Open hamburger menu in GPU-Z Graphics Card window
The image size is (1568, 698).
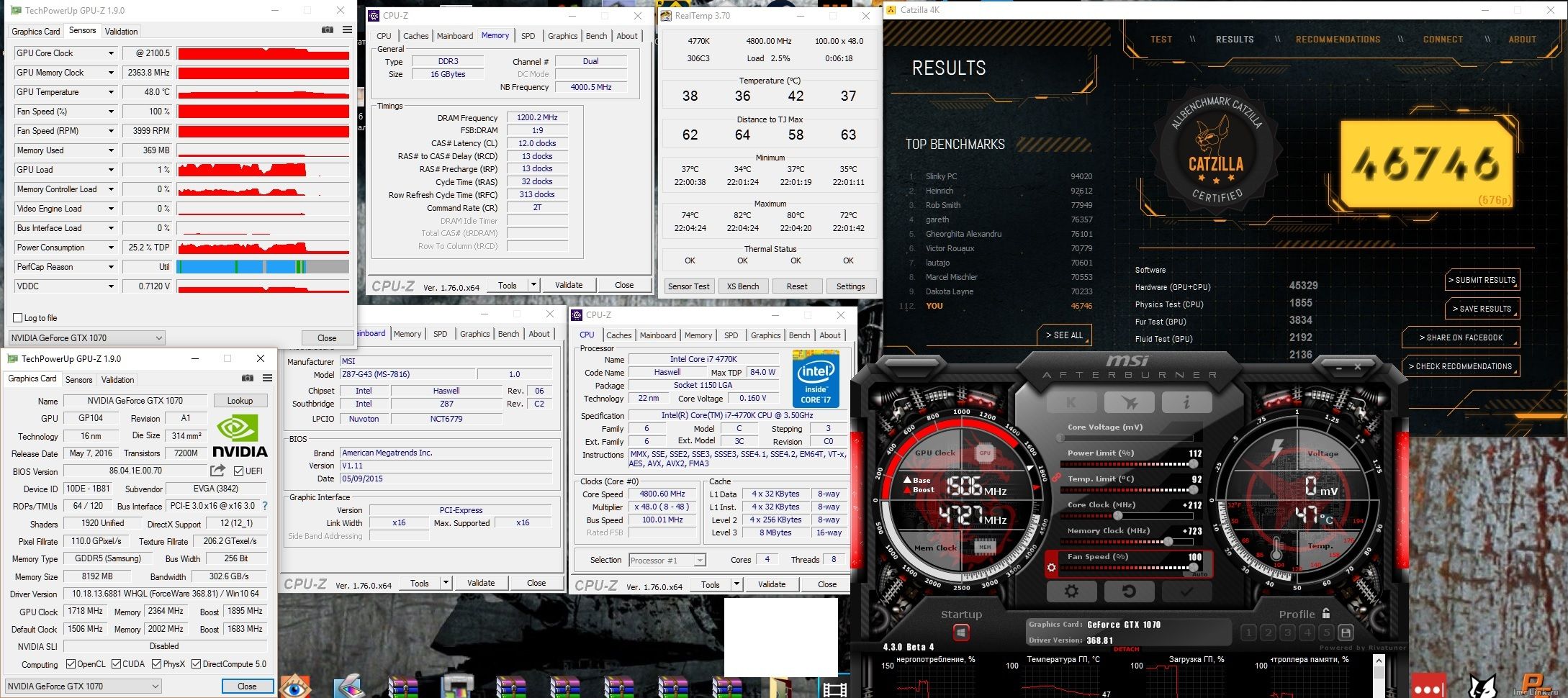[x=267, y=379]
